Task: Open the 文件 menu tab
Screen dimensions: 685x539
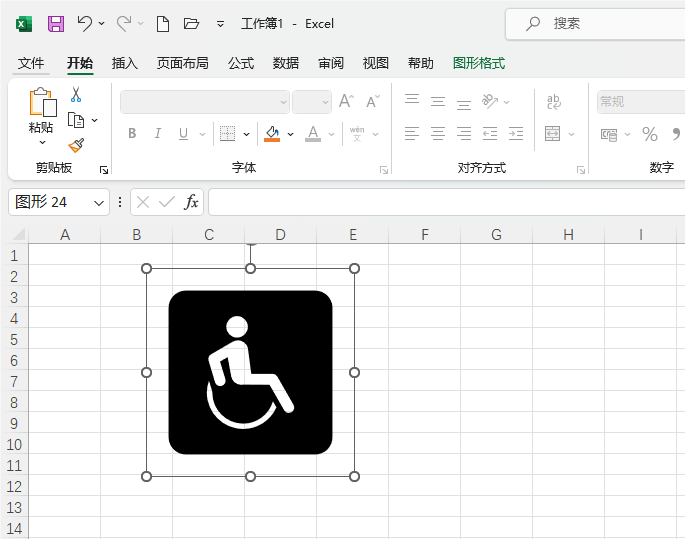Action: (31, 63)
